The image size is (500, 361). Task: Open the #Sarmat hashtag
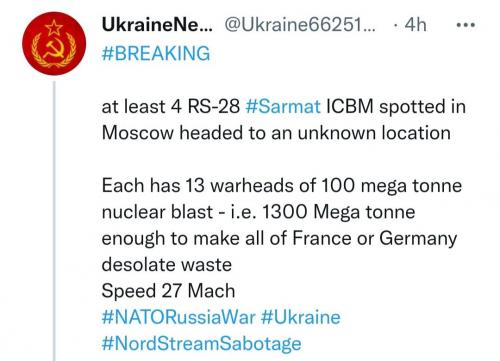[x=283, y=107]
